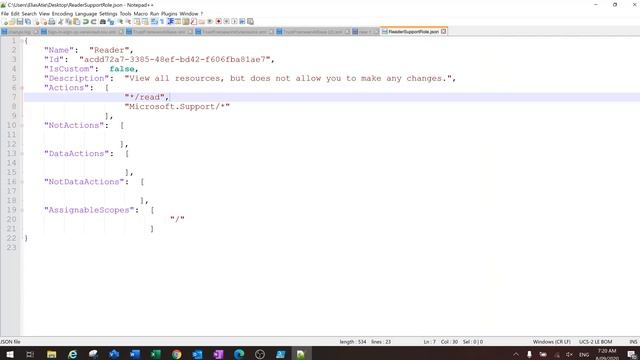640x360 pixels.
Task: Click the Print toolbar icon
Action: [x=52, y=22]
